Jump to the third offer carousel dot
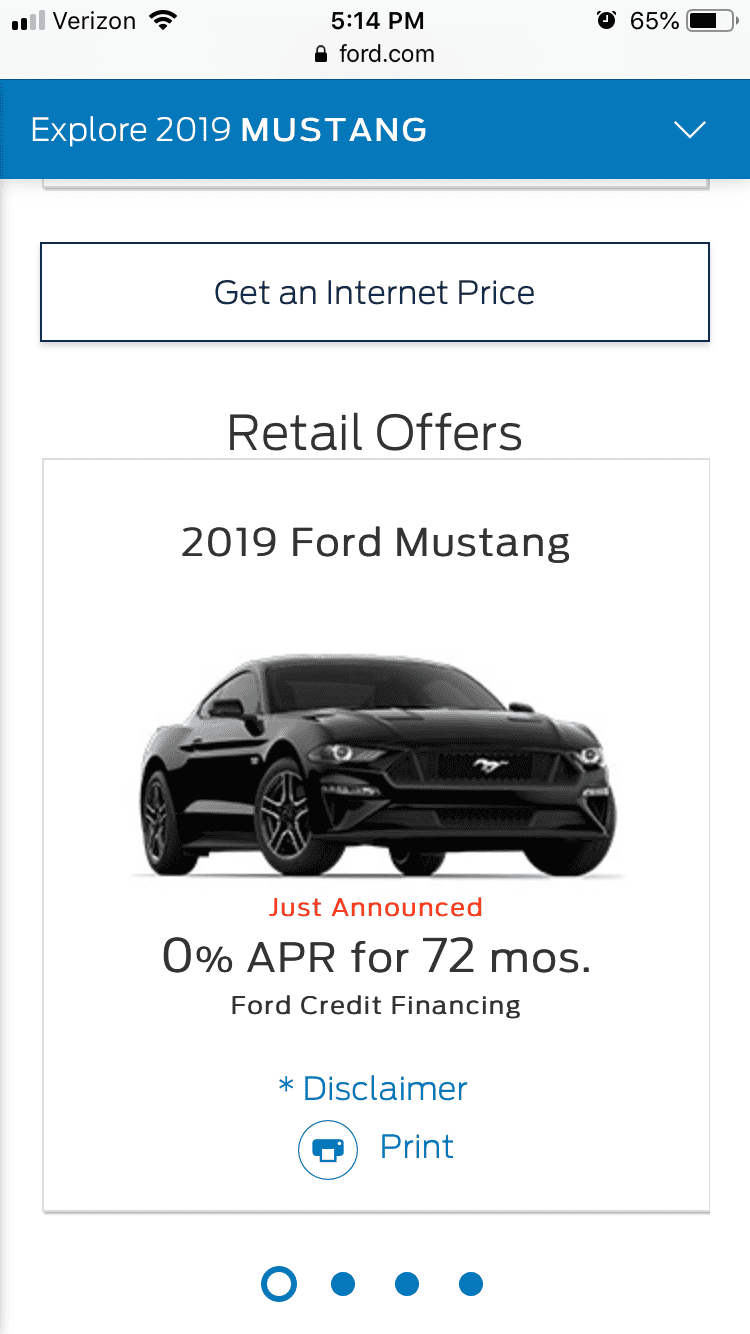 click(x=407, y=1283)
